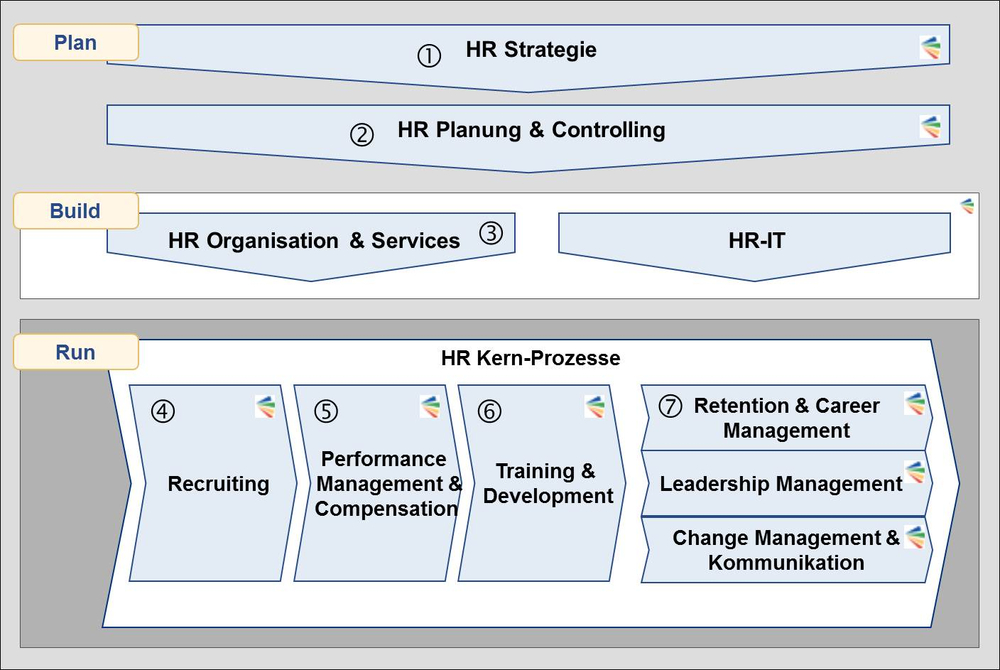This screenshot has width=1000, height=670.
Task: Select the HR Organisation & Services block
Action: (311, 246)
